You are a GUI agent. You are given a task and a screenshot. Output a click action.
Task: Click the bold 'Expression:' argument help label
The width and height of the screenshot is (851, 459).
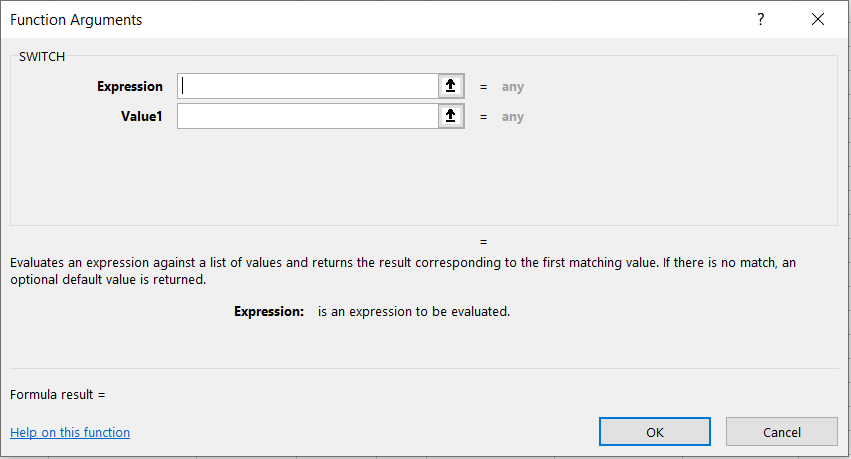click(269, 312)
